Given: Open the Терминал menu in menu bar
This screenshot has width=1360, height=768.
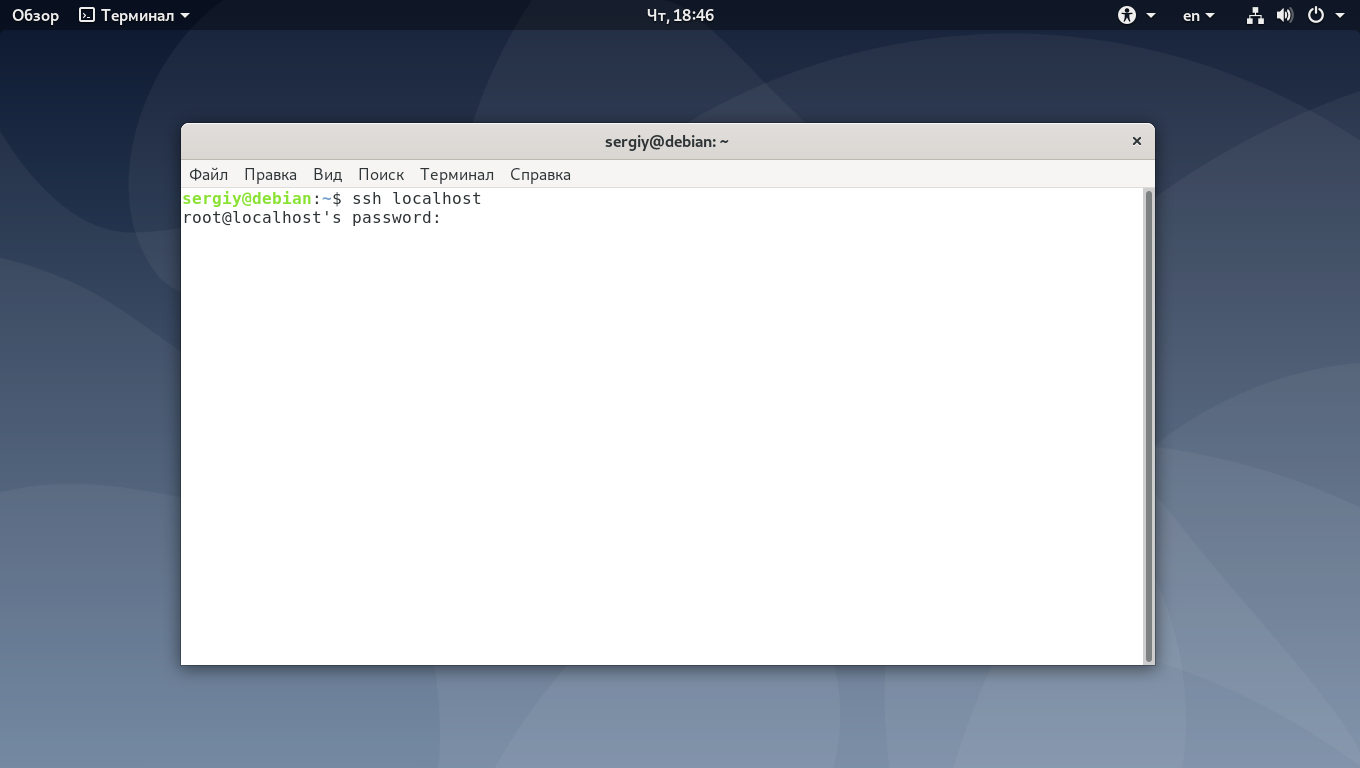Looking at the screenshot, I should pos(457,174).
